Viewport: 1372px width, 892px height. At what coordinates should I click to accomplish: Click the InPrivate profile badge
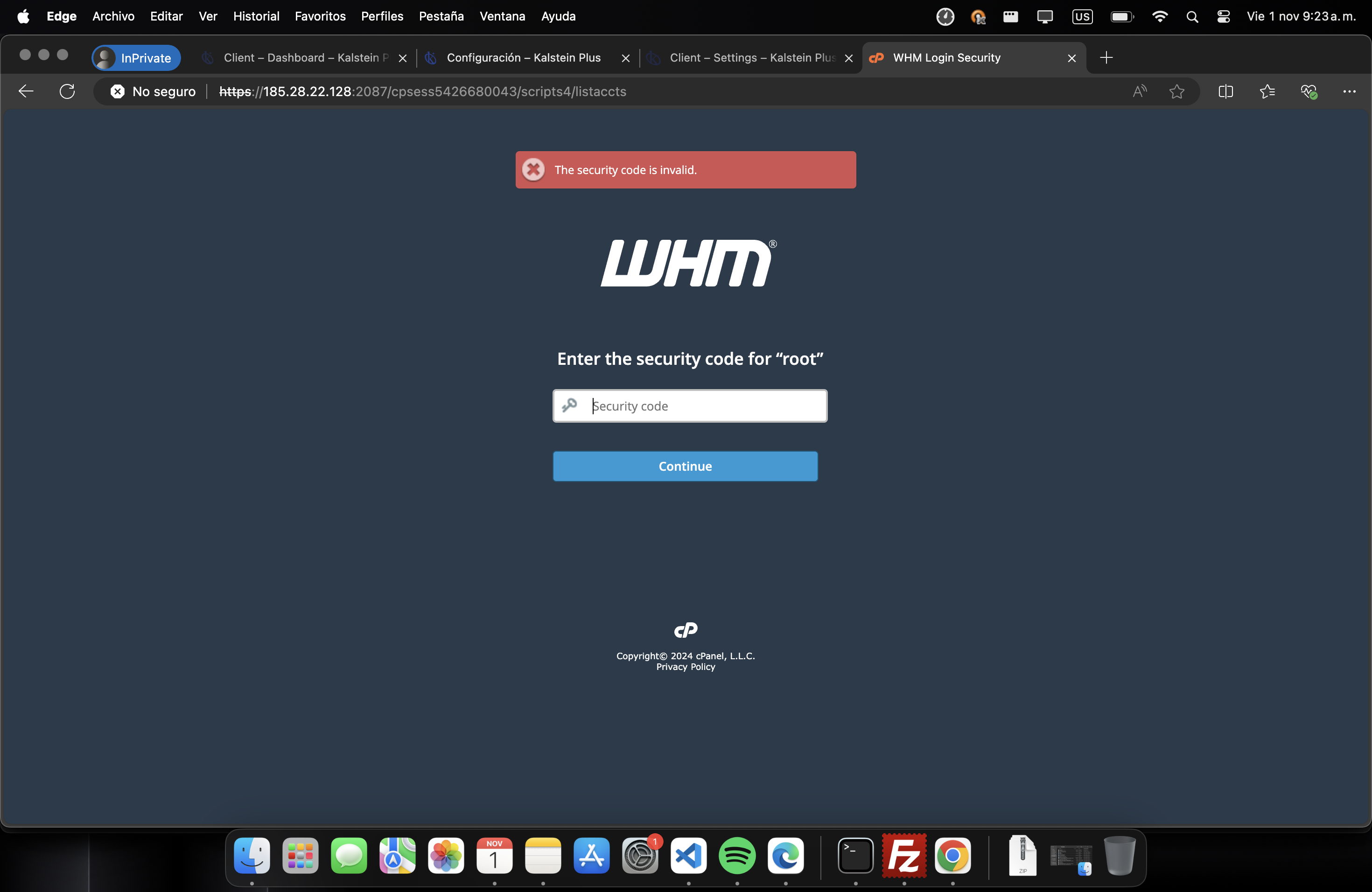tap(136, 58)
